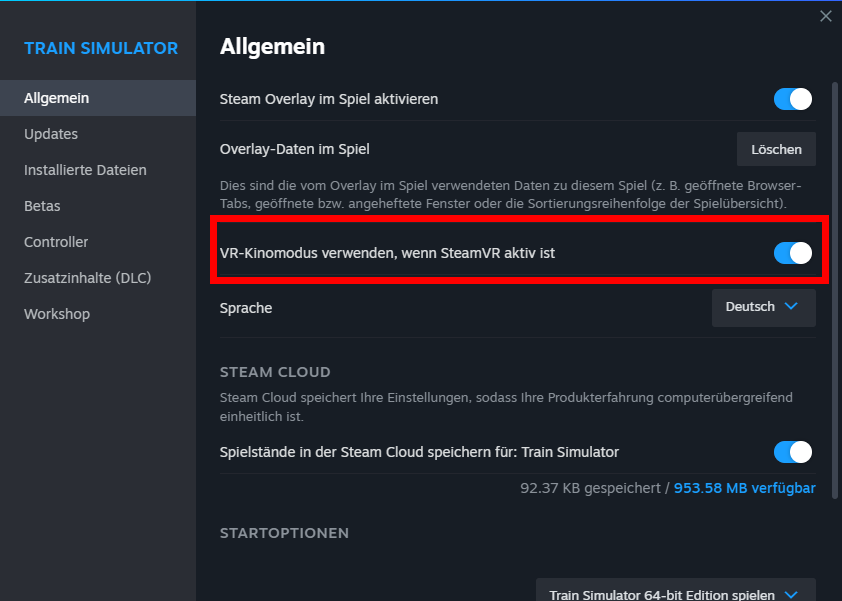842x601 pixels.
Task: Open the Updates section
Action: pos(51,134)
